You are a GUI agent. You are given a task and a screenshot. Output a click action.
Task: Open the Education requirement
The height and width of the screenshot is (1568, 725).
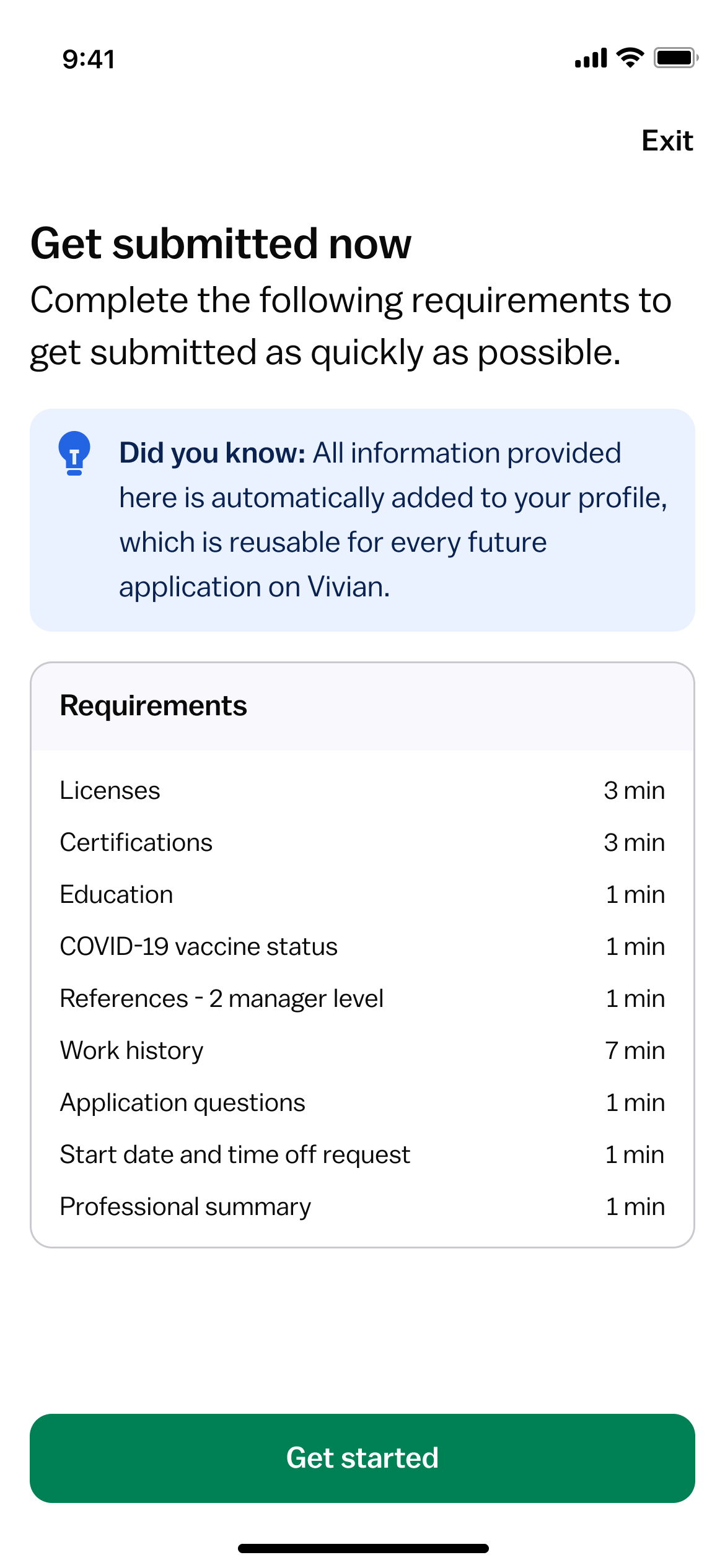[362, 894]
